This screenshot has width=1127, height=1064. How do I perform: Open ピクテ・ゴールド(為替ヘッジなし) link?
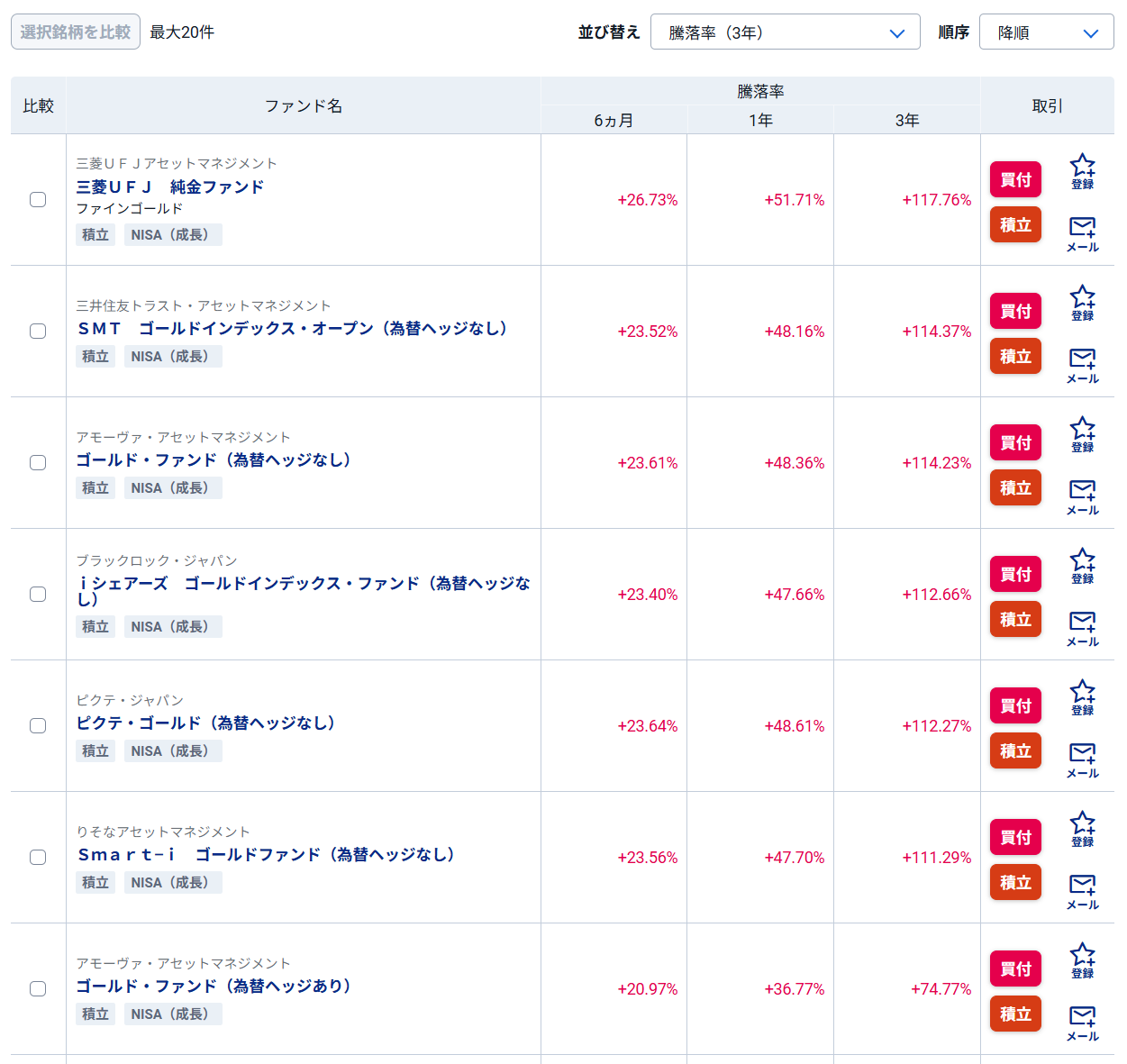point(206,723)
